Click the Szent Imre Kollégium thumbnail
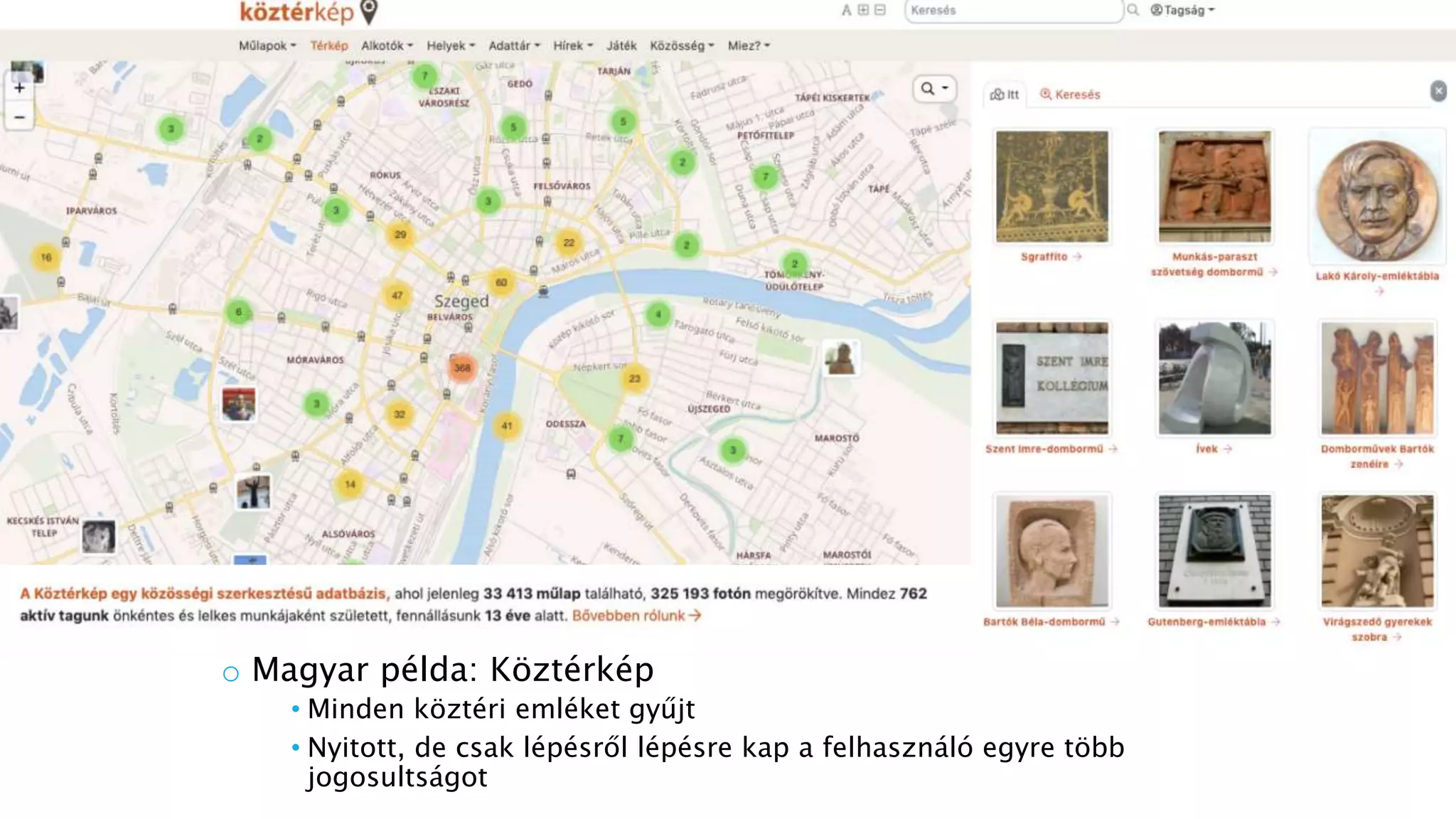 [1051, 378]
